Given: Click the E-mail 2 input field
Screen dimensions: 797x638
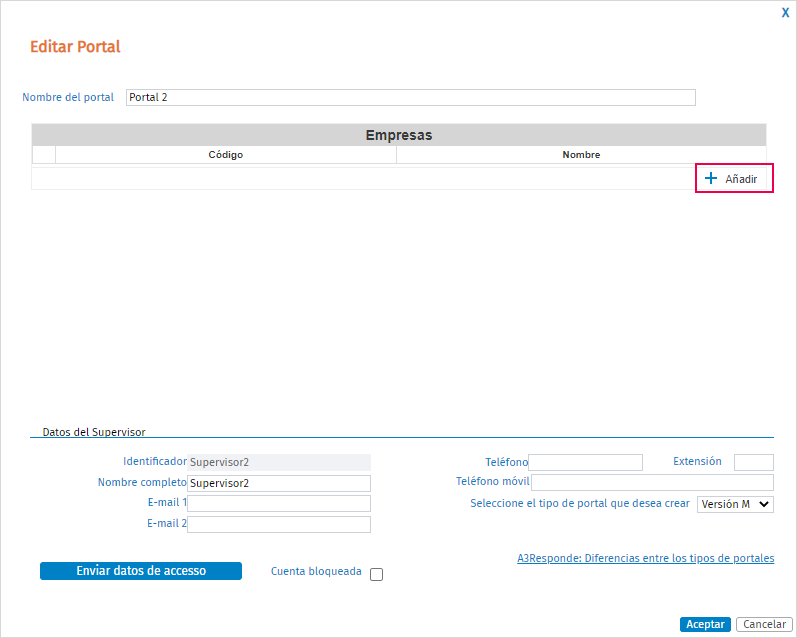Looking at the screenshot, I should tap(279, 524).
